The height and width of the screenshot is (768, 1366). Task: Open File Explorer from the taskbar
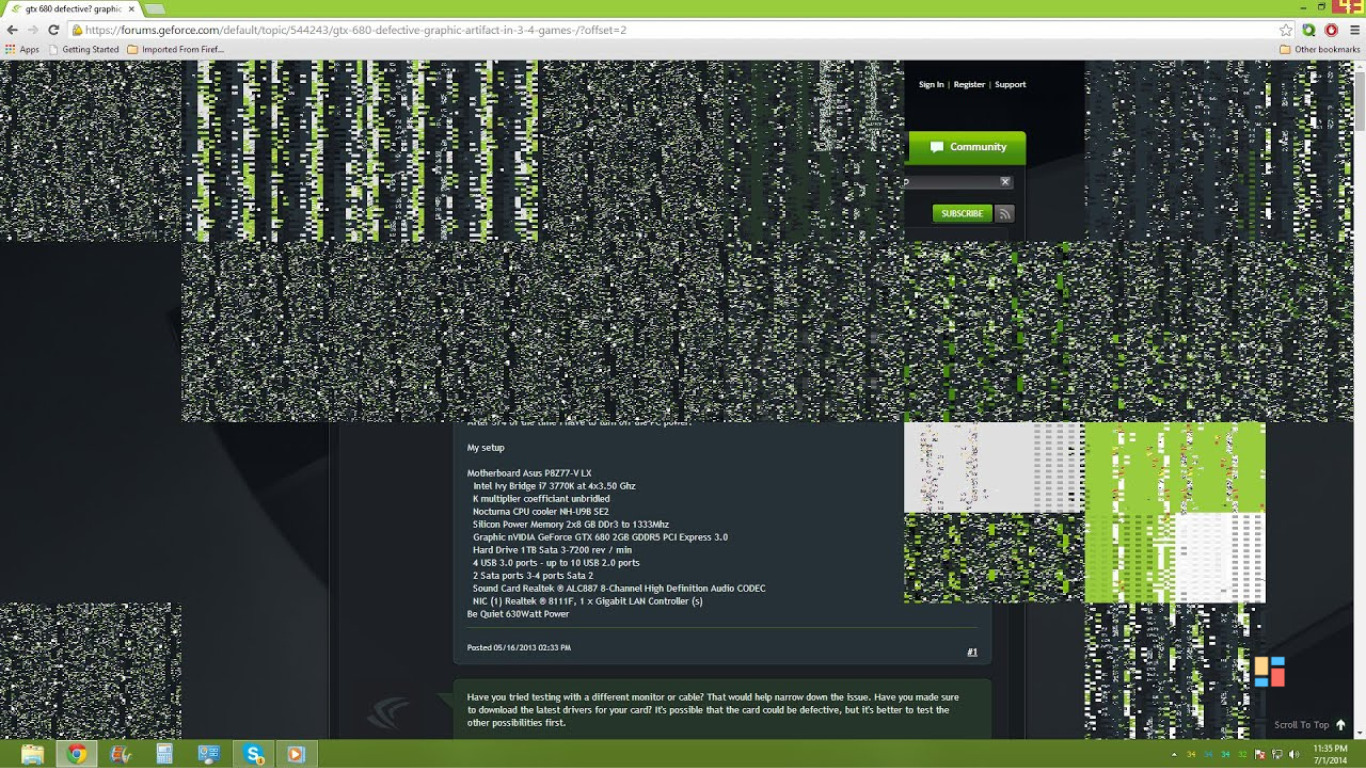[x=32, y=754]
